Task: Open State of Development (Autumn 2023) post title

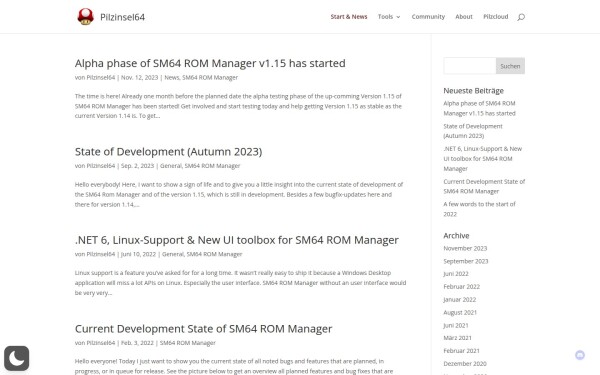Action: coord(168,152)
